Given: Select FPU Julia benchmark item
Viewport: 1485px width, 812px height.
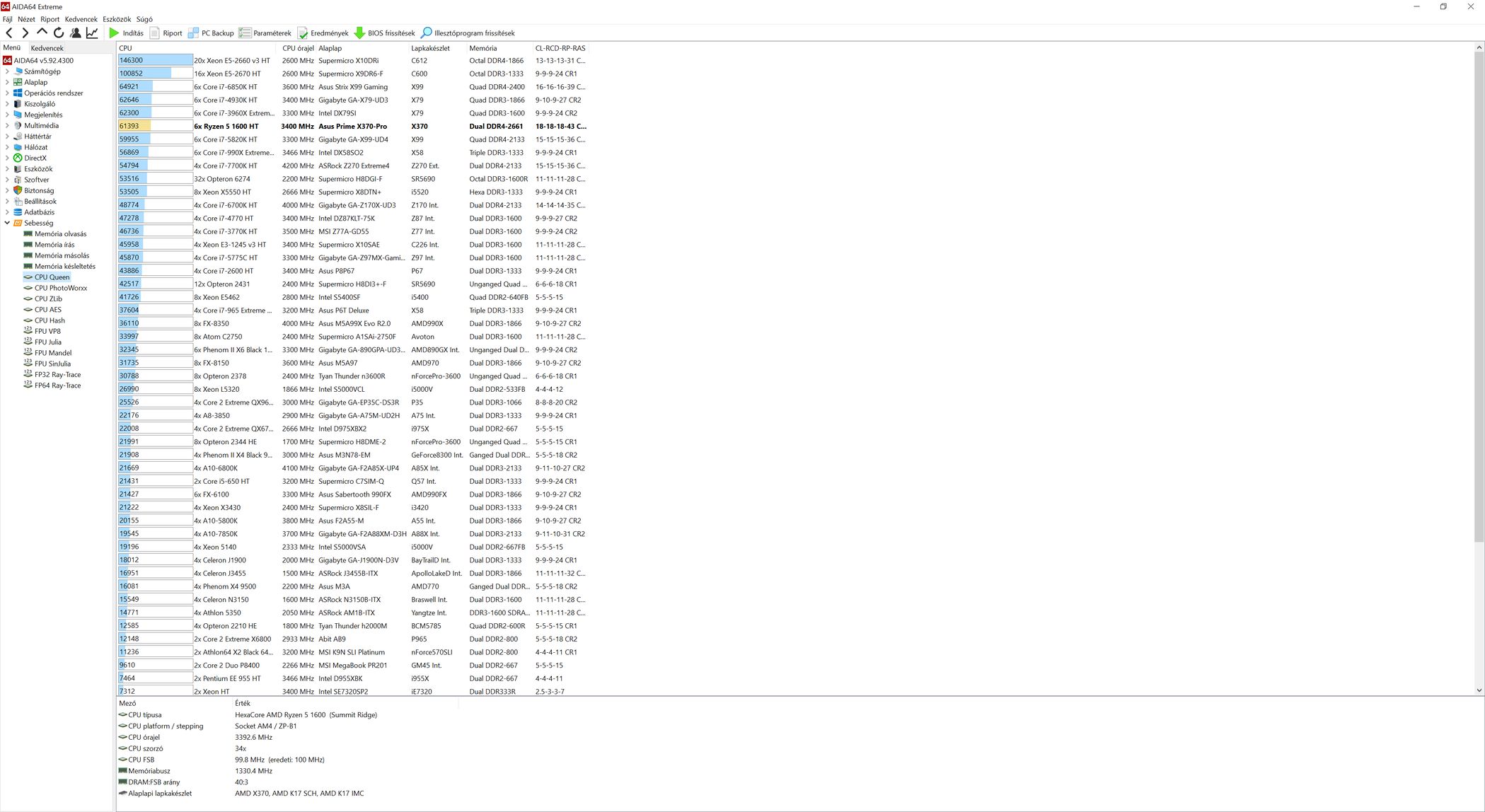Looking at the screenshot, I should [47, 342].
